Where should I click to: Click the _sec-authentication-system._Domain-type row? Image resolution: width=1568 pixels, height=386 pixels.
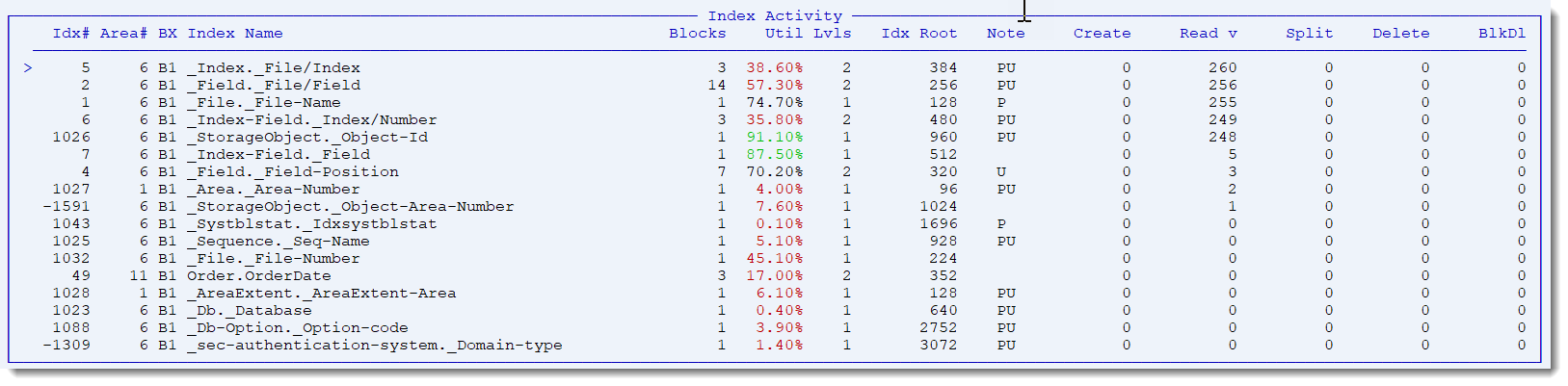click(x=374, y=346)
